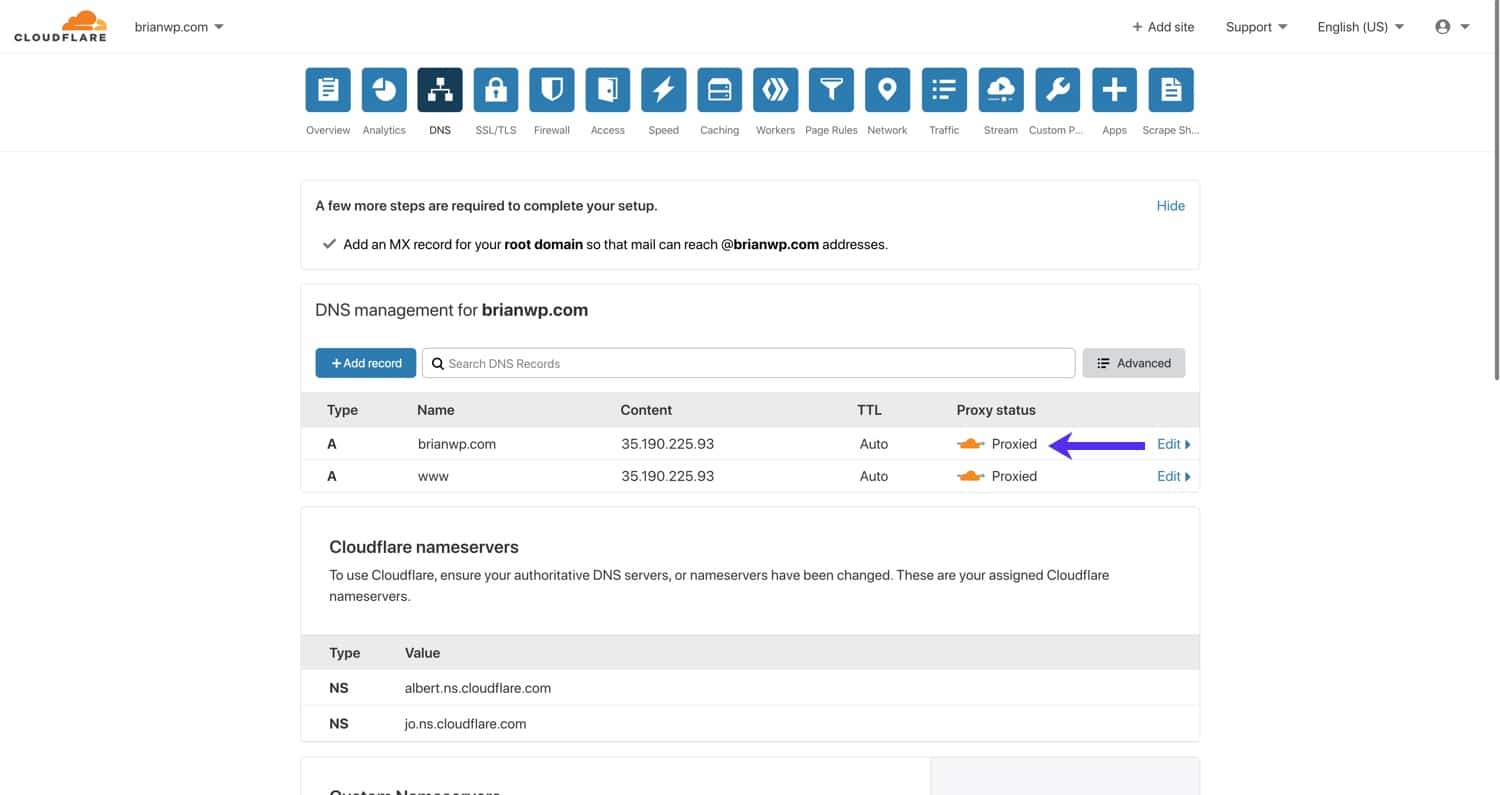Viewport: 1500px width, 795px height.
Task: Open the Stream cloud icon
Action: coord(1000,89)
